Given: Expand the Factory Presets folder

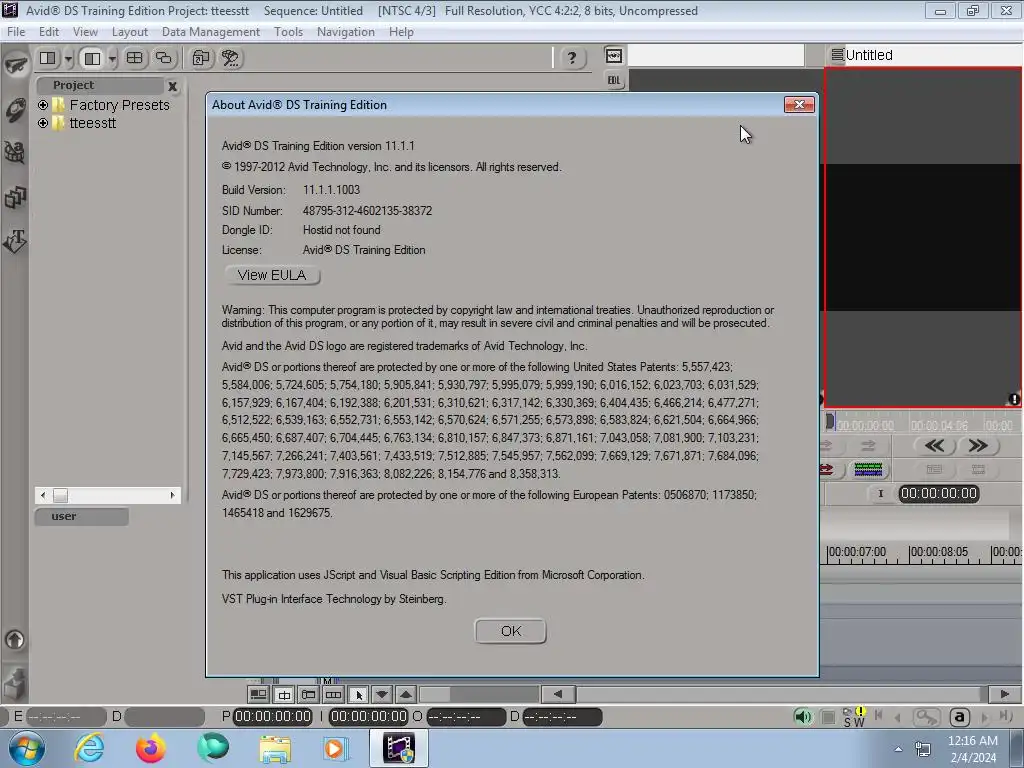Looking at the screenshot, I should pyautogui.click(x=43, y=105).
